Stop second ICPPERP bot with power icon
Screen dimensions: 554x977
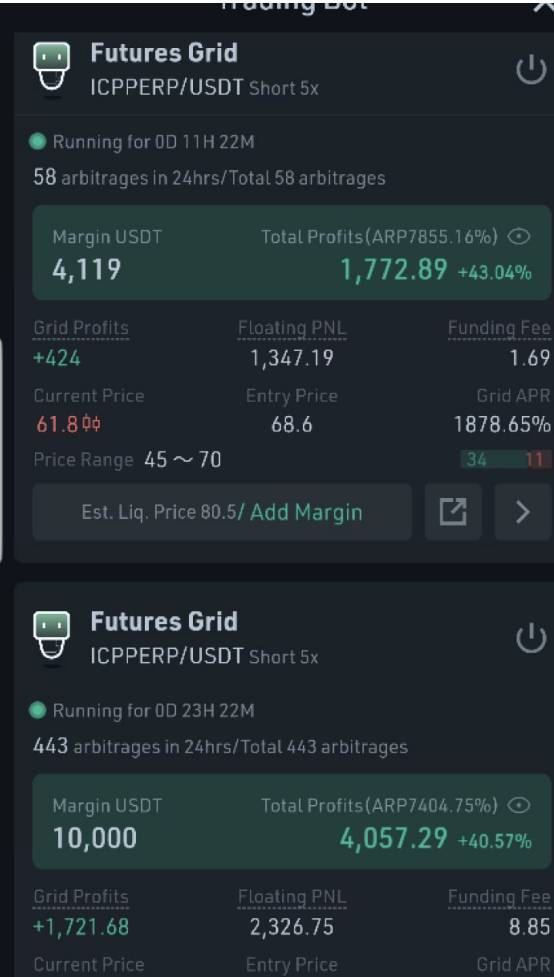[532, 639]
